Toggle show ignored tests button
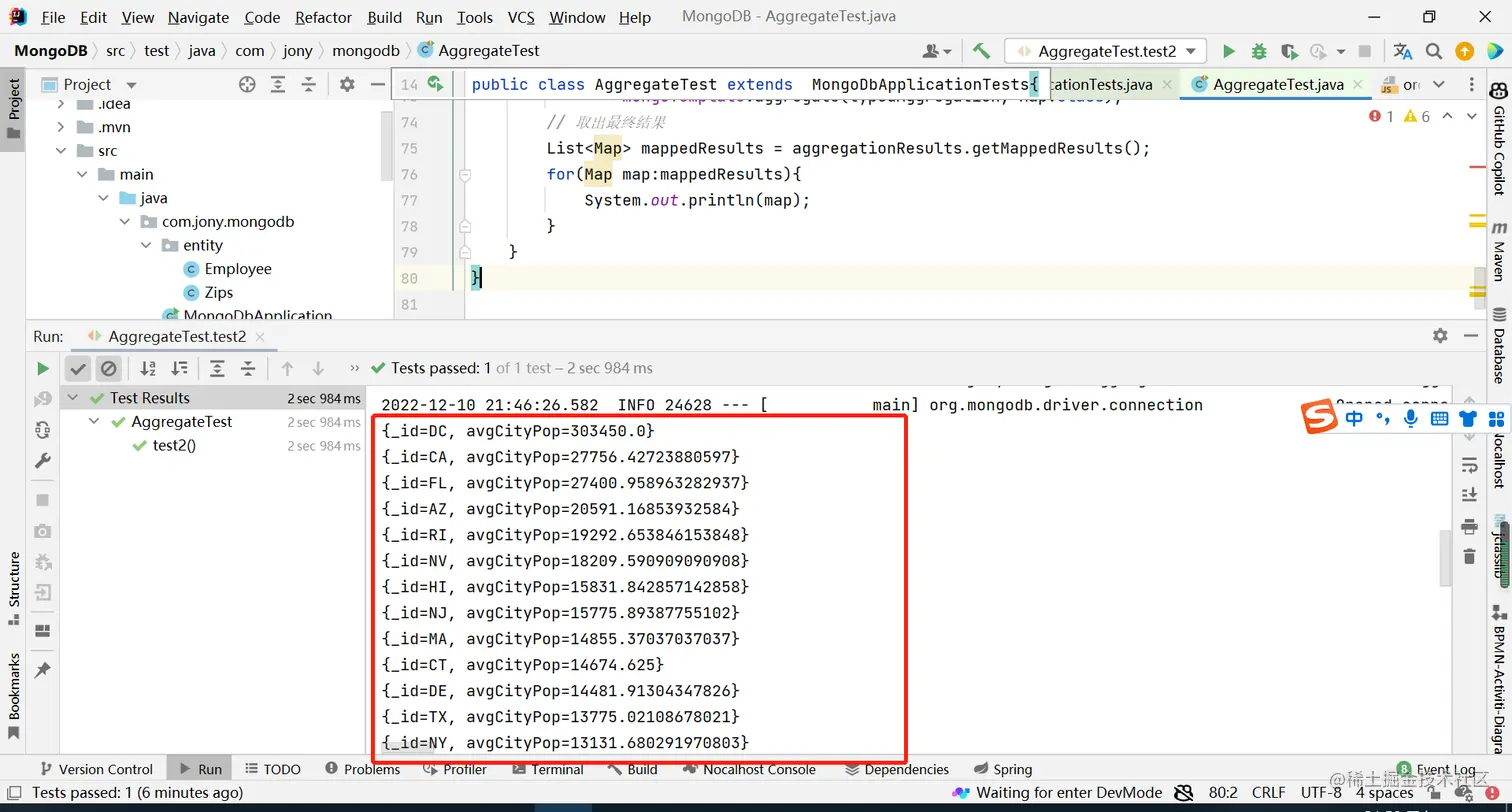 [x=108, y=369]
